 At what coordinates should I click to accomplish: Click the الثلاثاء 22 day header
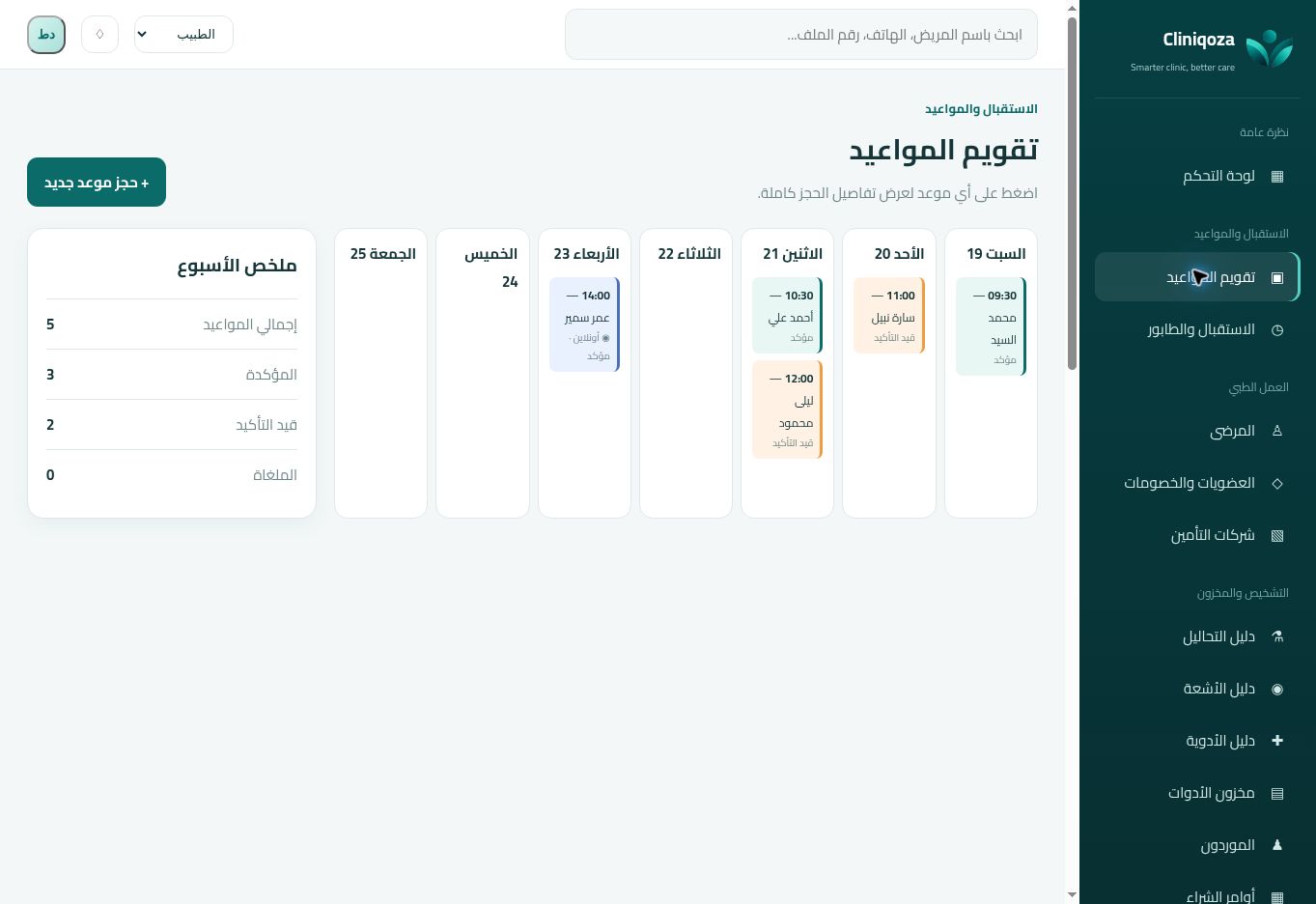pos(689,254)
